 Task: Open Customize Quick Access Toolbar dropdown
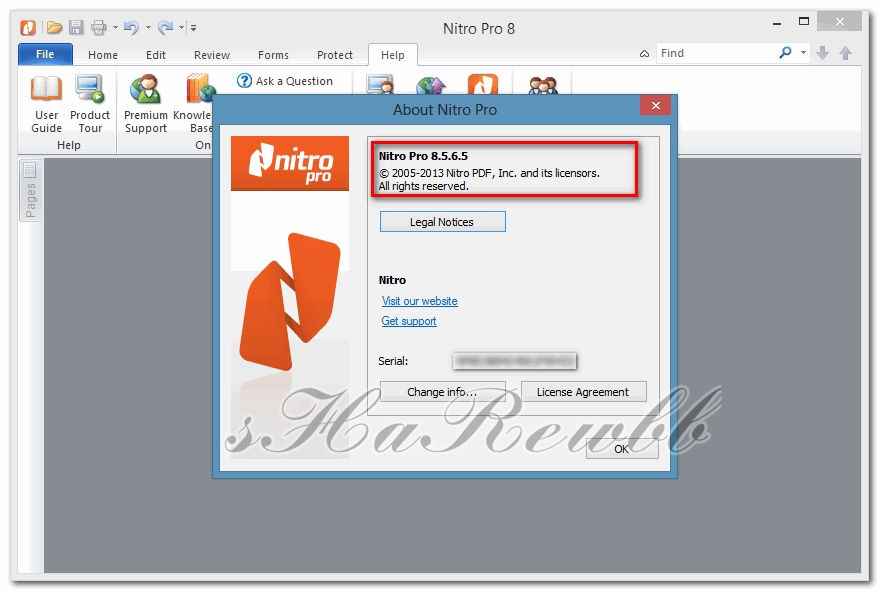pyautogui.click(x=193, y=27)
